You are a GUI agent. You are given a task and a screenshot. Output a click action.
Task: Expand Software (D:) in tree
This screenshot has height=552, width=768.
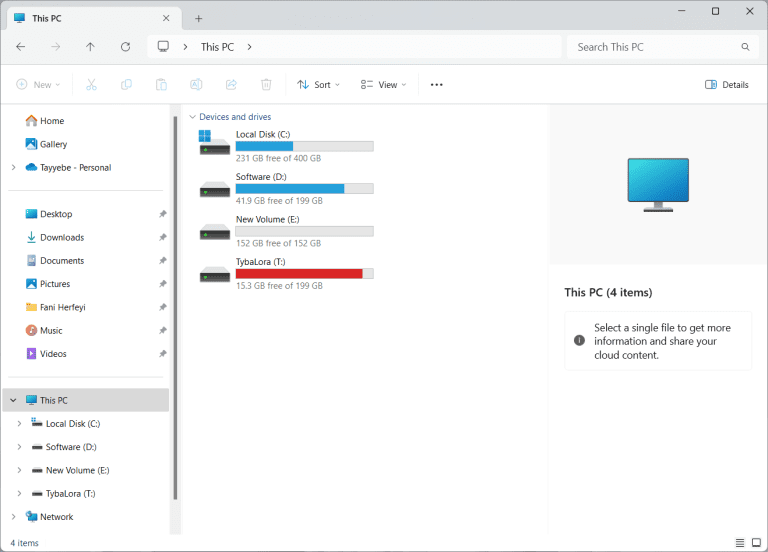[19, 447]
